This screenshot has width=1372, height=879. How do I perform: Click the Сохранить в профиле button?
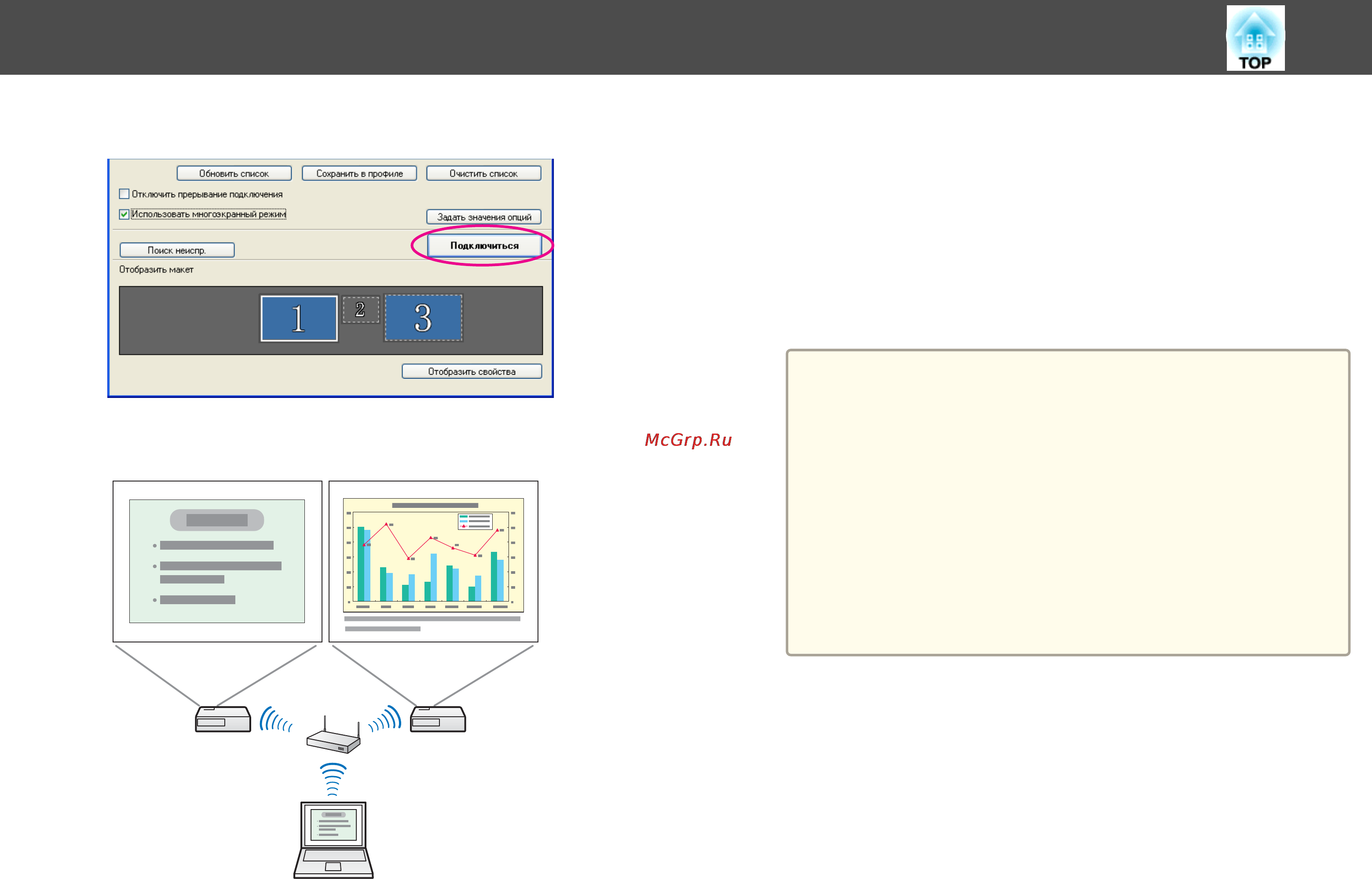point(359,173)
